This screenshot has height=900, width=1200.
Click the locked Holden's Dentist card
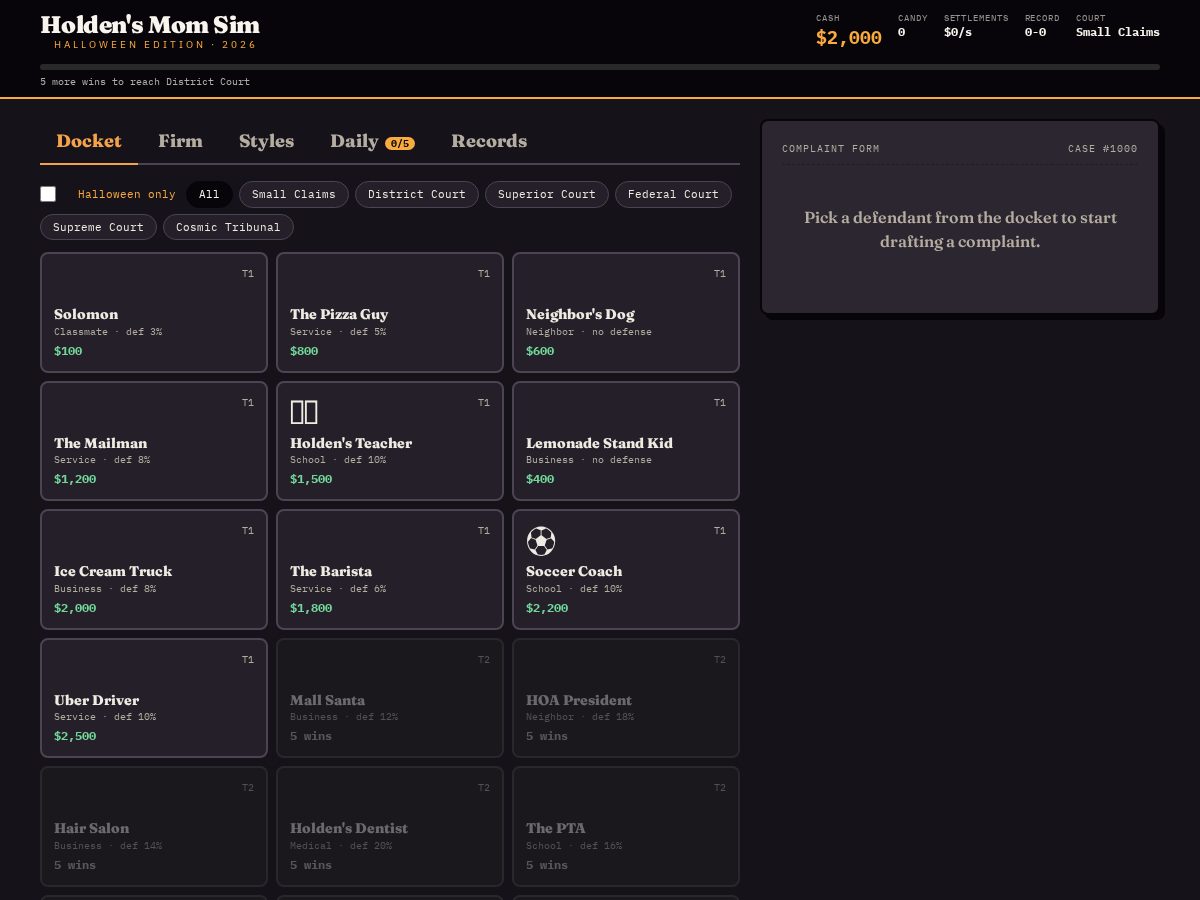pos(390,826)
